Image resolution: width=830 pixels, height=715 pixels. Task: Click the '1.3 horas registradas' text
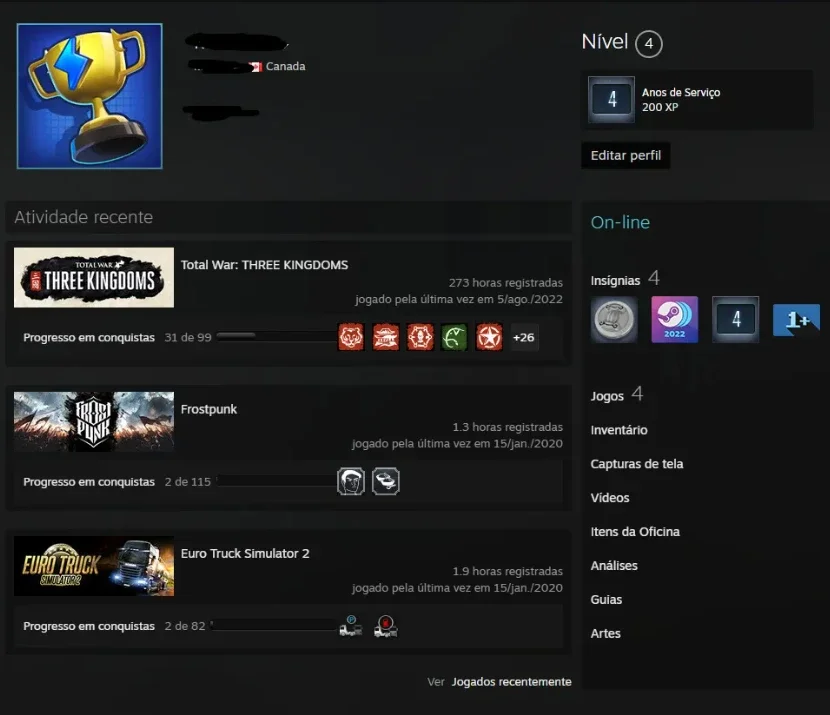tap(508, 427)
